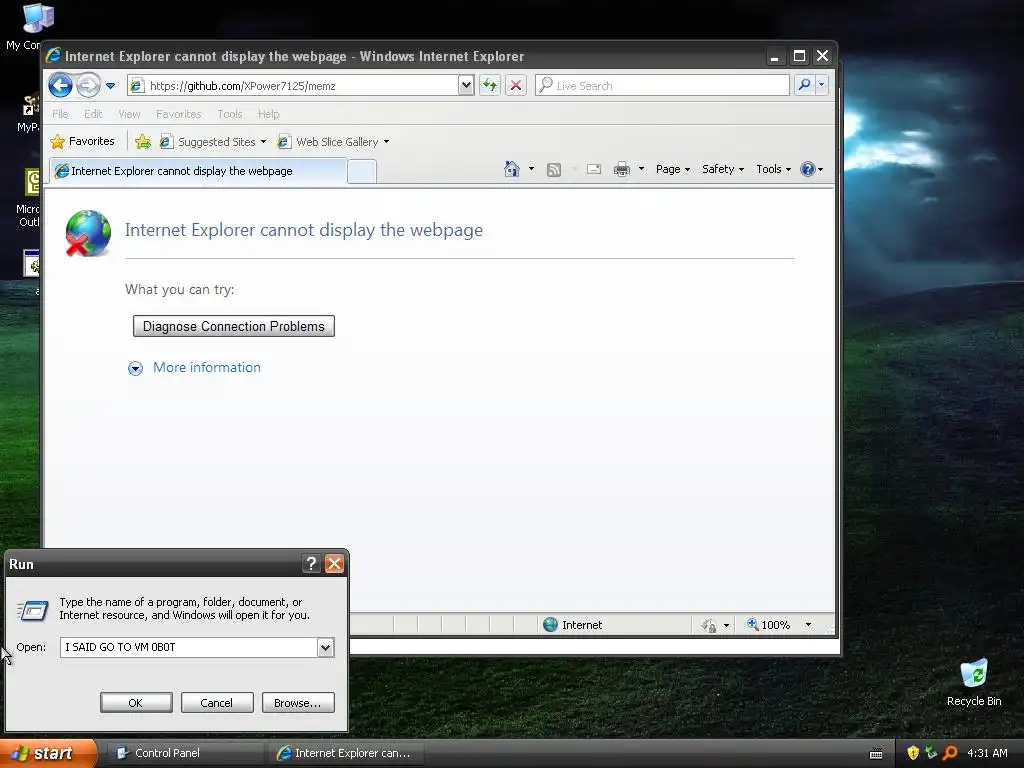1024x768 pixels.
Task: Select the 'cannot display the webpage' tab
Action: (198, 171)
